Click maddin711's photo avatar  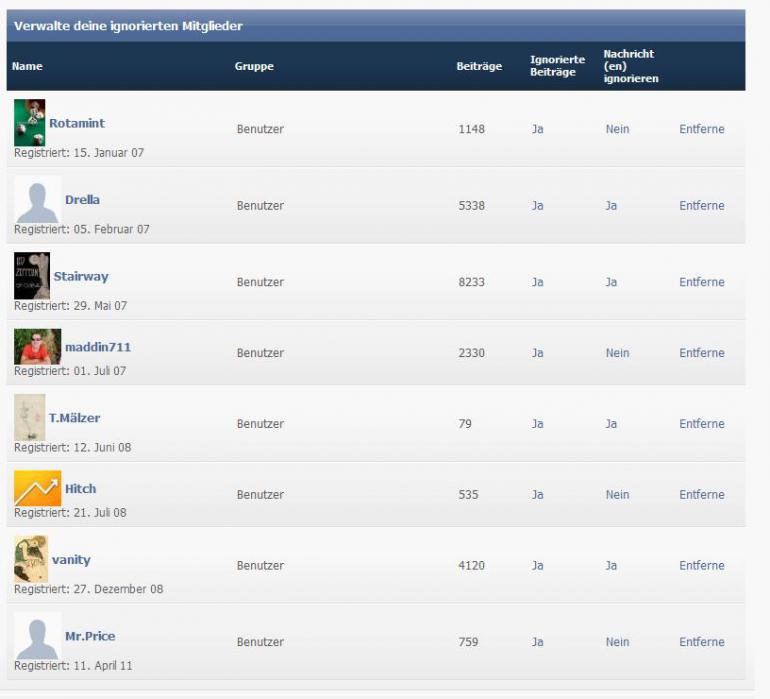(37, 346)
